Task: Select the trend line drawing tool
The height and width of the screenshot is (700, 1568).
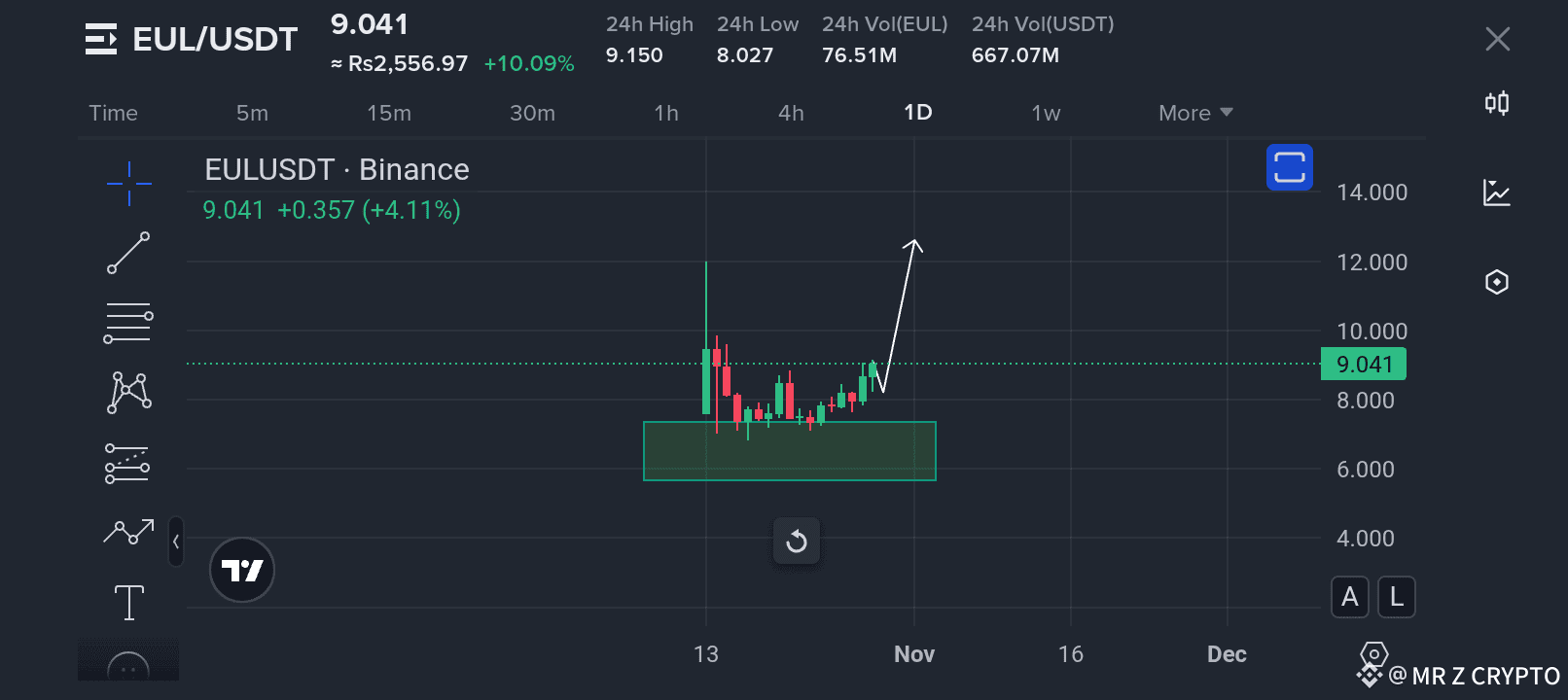Action: [128, 253]
